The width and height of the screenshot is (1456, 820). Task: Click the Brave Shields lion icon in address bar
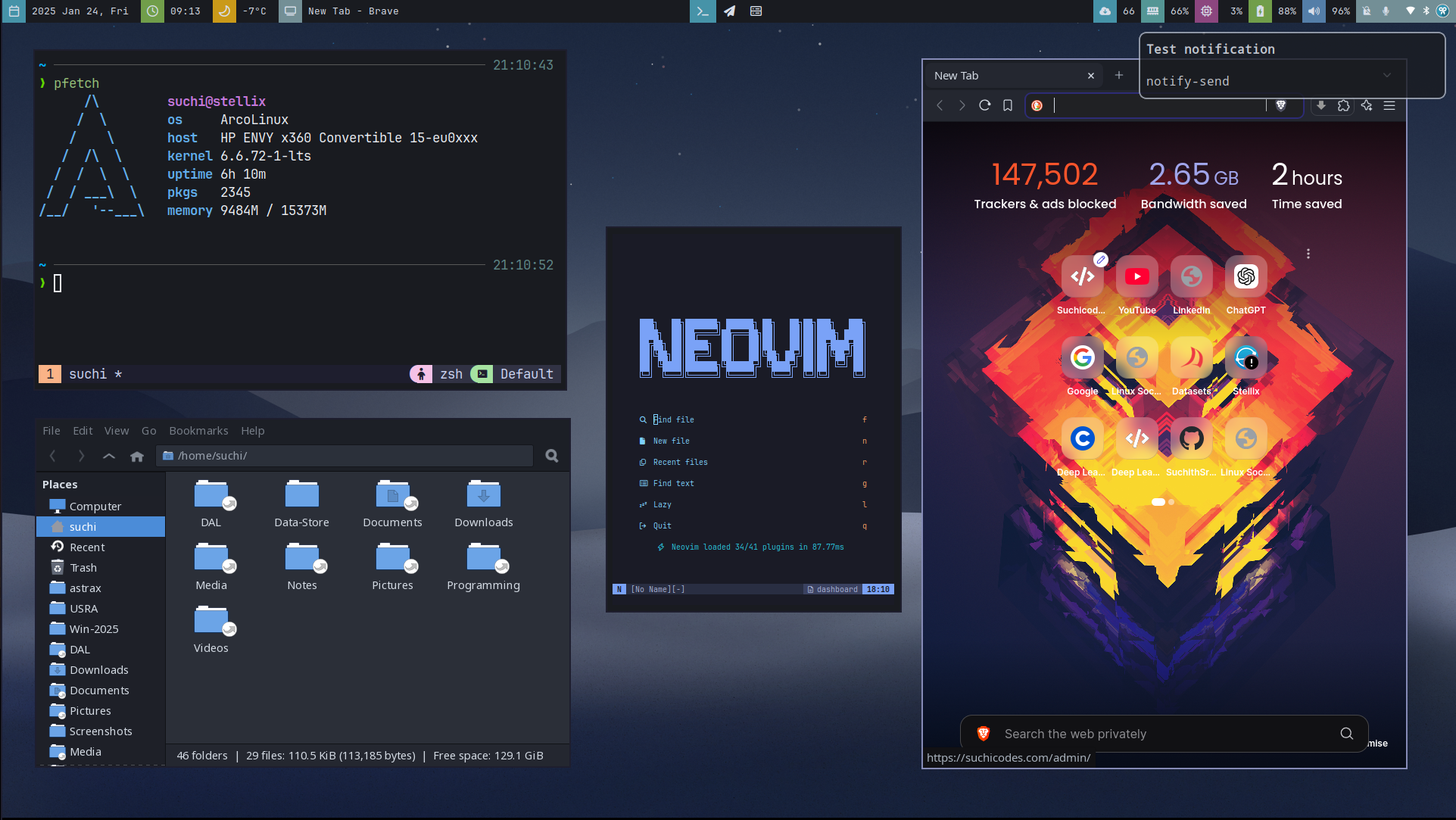click(1281, 105)
